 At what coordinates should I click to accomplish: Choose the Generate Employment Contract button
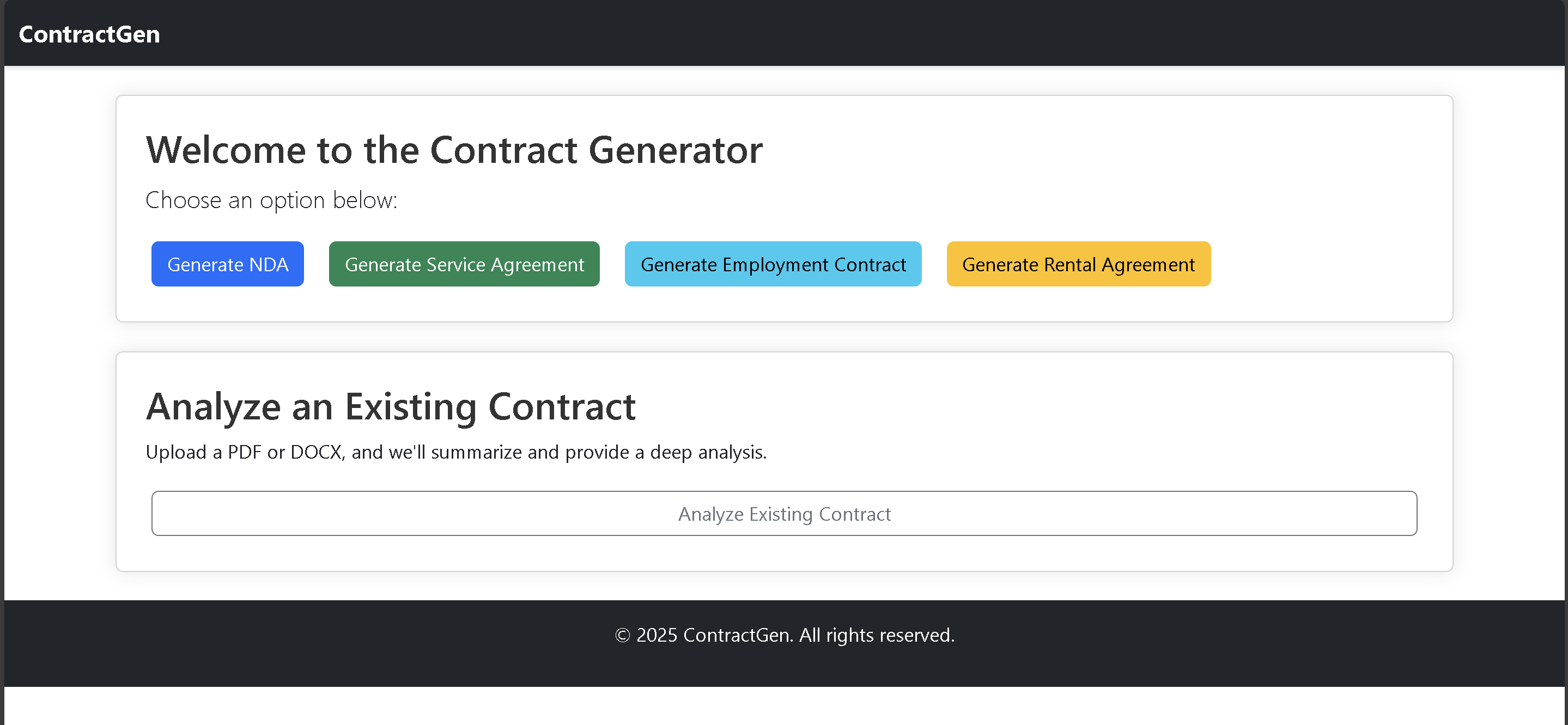tap(773, 264)
